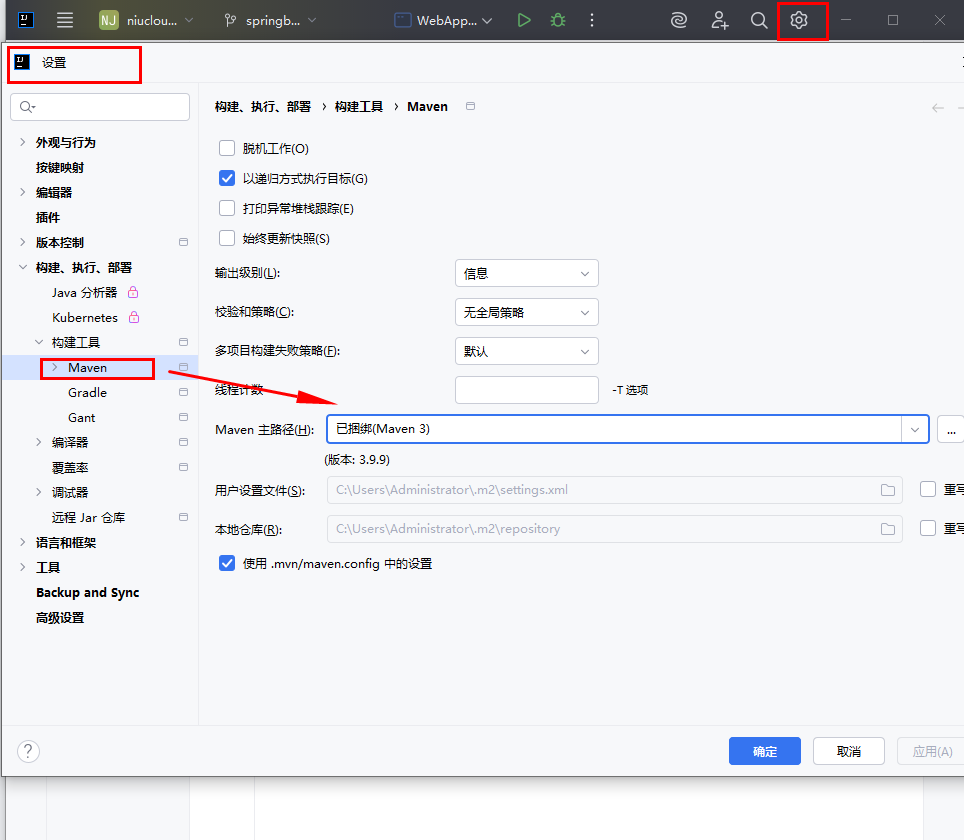The height and width of the screenshot is (840, 964).
Task: Select 插件 in settings tree
Action: pos(48,218)
